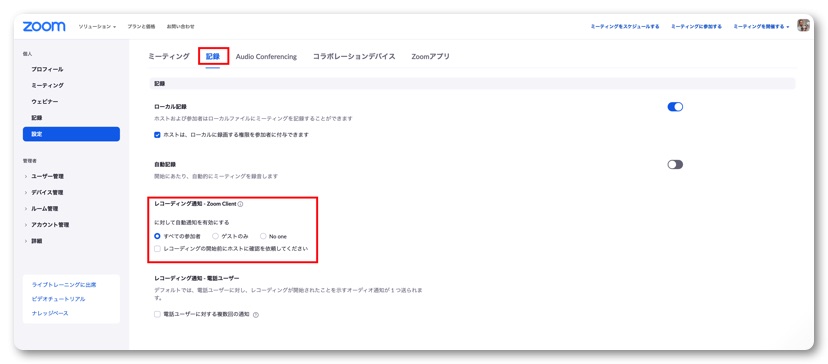Open ミーティング in the left sidebar
Screen dimensions: 828x364
click(47, 86)
